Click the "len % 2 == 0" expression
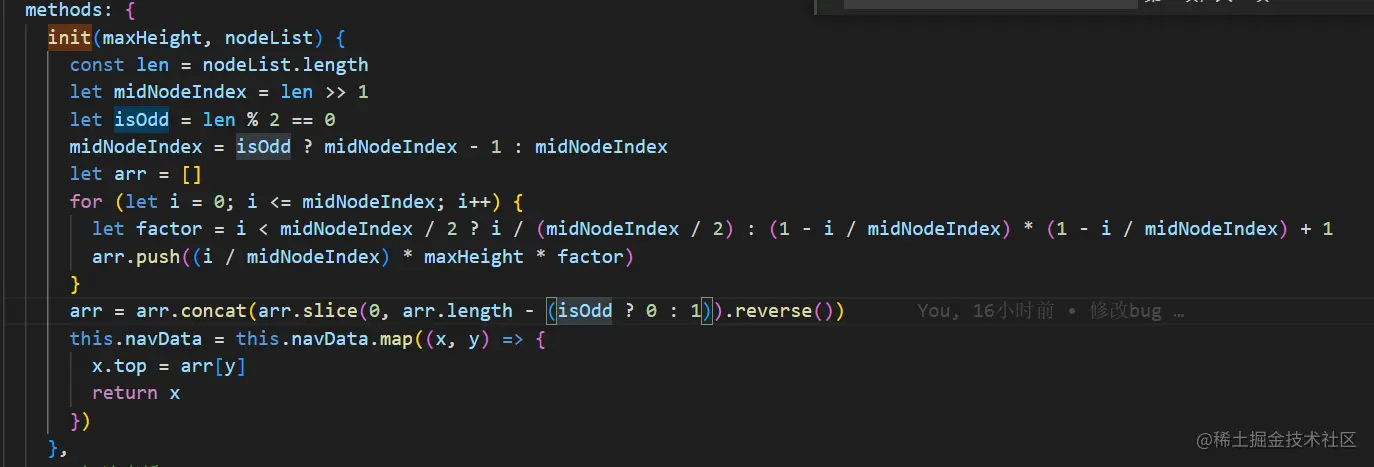Screen dimensions: 1374x467 click(269, 120)
